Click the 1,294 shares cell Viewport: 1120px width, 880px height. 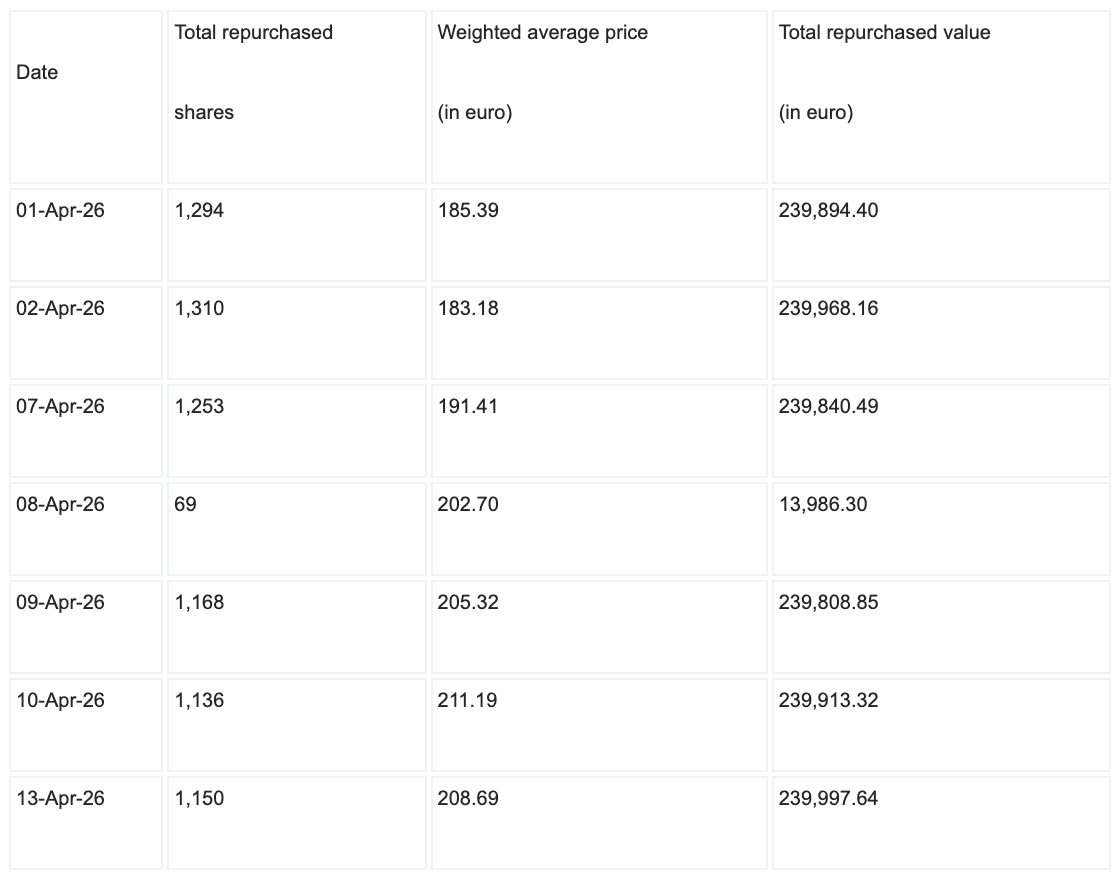(x=296, y=235)
